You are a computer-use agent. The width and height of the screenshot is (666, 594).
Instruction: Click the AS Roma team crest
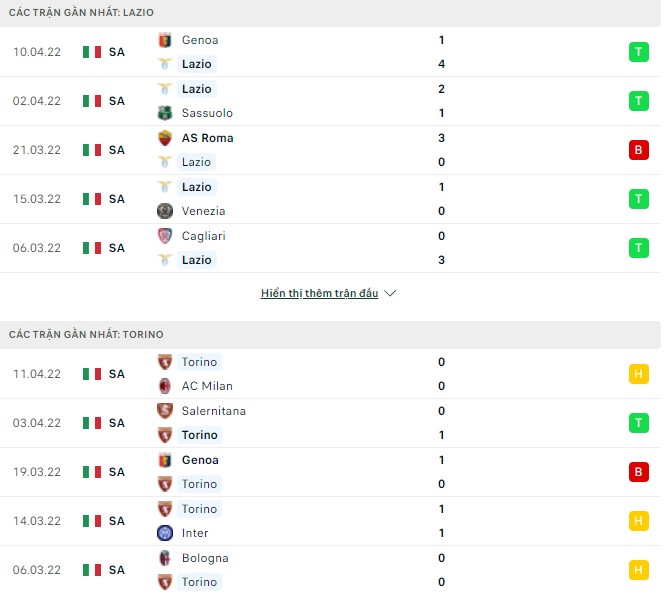[x=165, y=138]
